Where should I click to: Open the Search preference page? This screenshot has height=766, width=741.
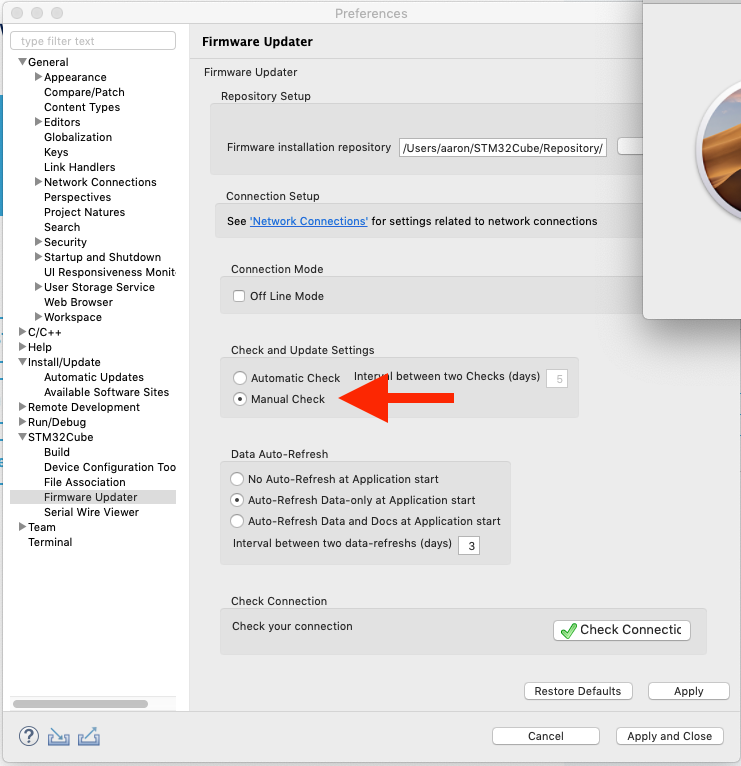[x=62, y=227]
